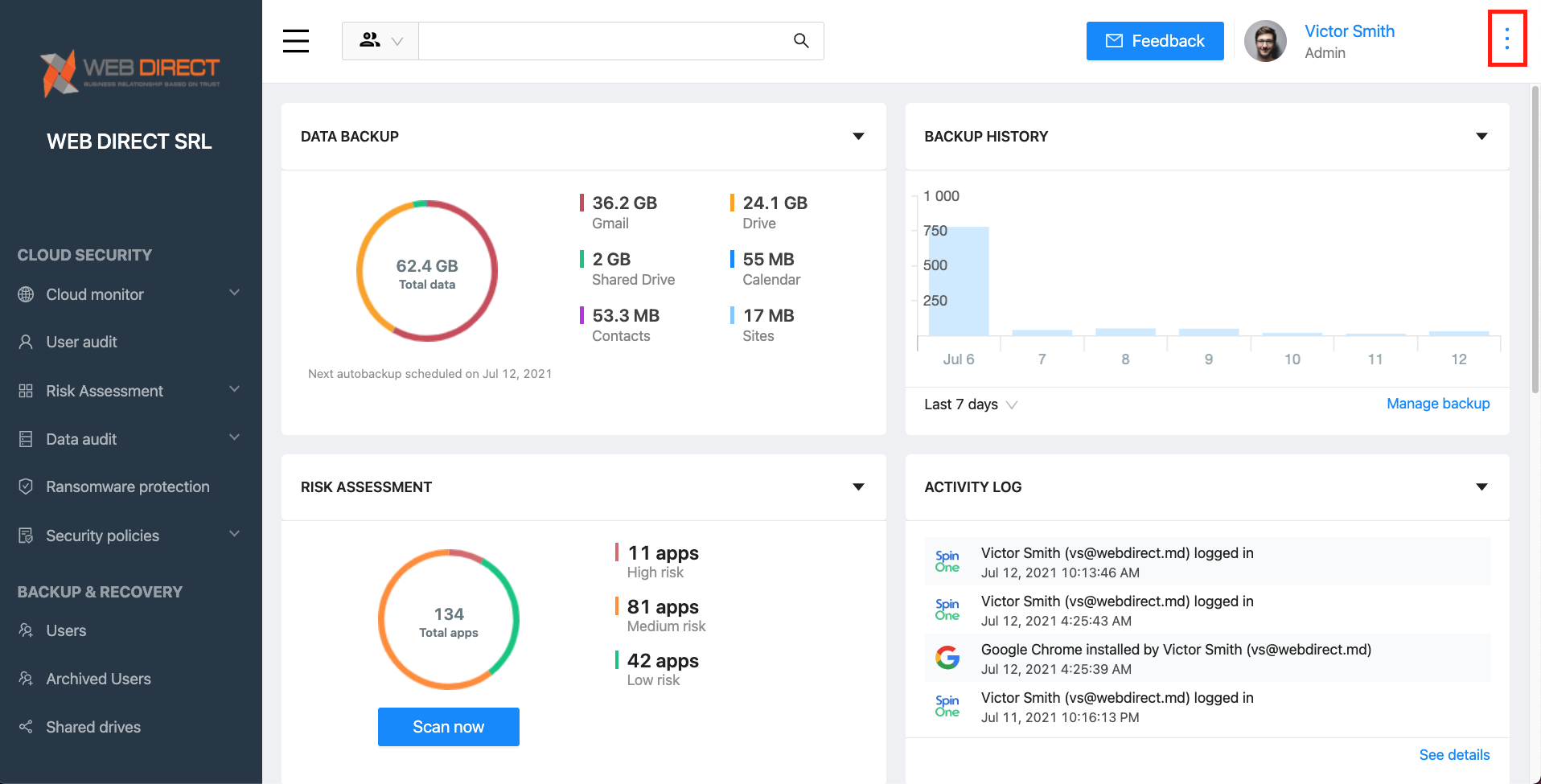
Task: Expand the Cloud monitor submenu
Action: [234, 293]
